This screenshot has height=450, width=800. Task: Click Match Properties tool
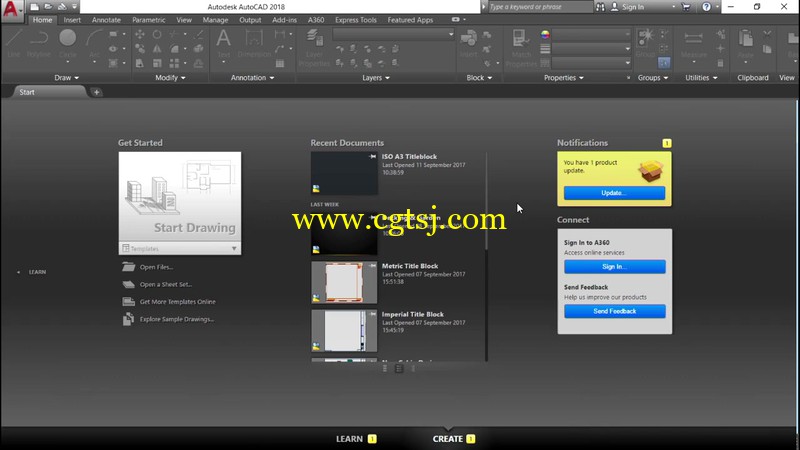pyautogui.click(x=521, y=48)
